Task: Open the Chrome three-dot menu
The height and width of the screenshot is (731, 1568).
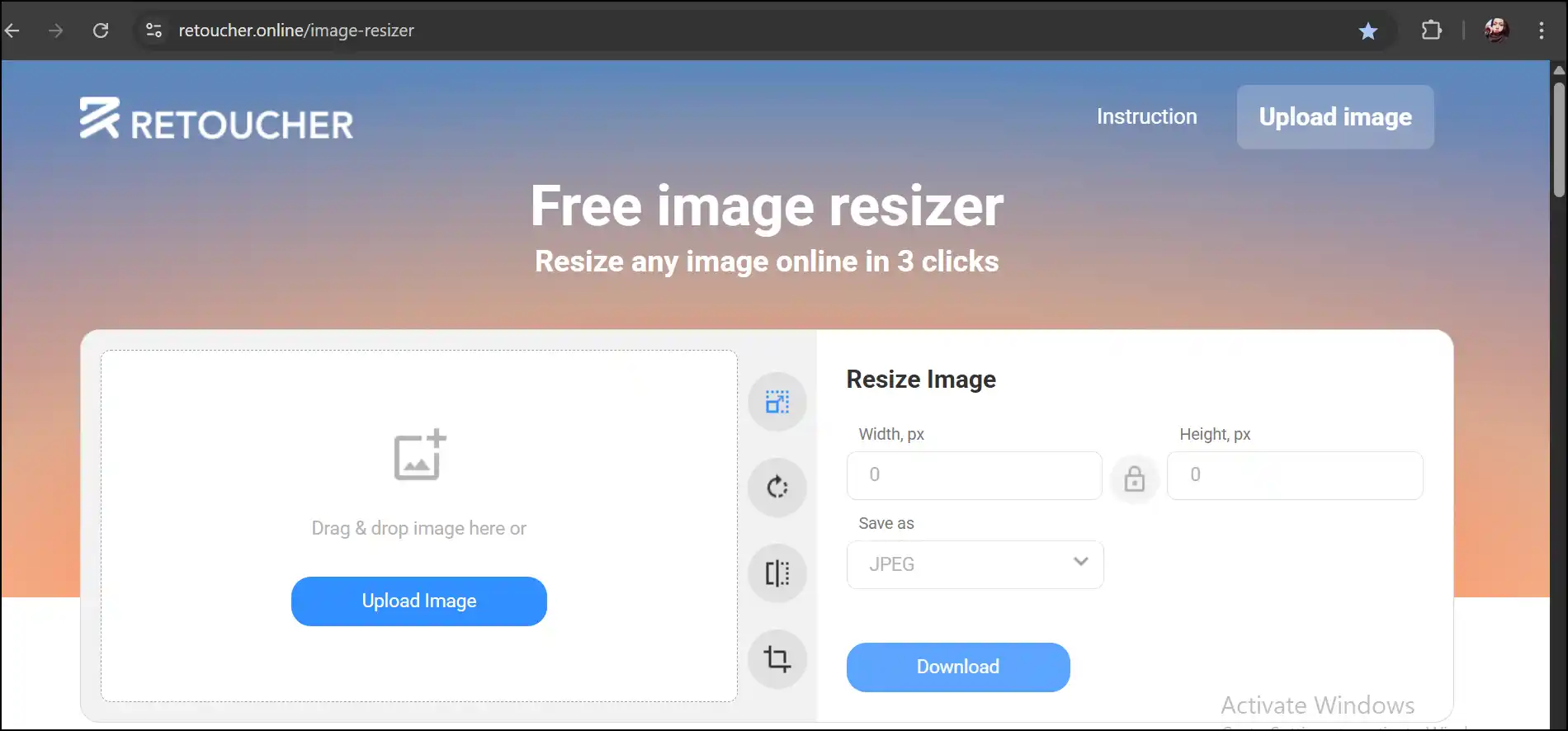Action: [x=1541, y=31]
